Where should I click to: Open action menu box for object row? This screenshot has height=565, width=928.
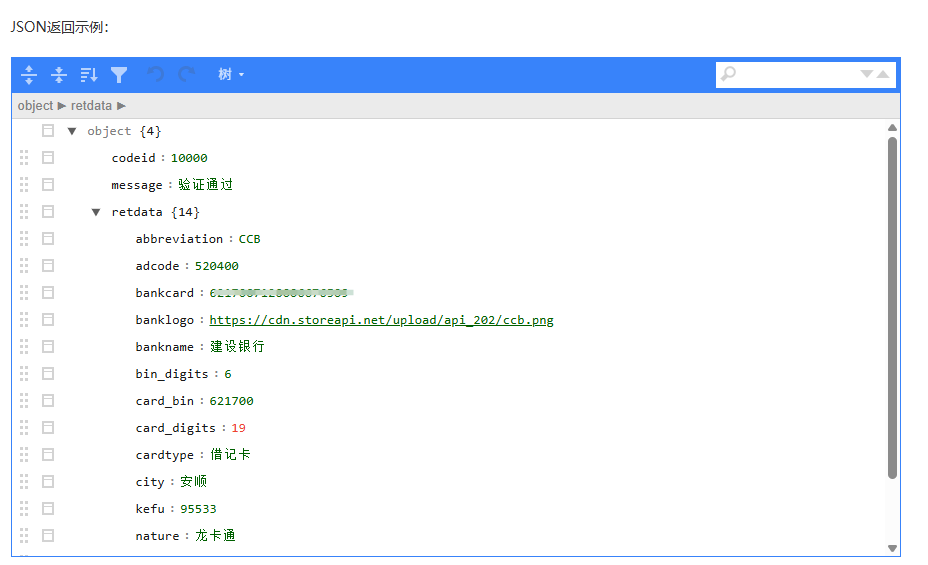tap(48, 131)
